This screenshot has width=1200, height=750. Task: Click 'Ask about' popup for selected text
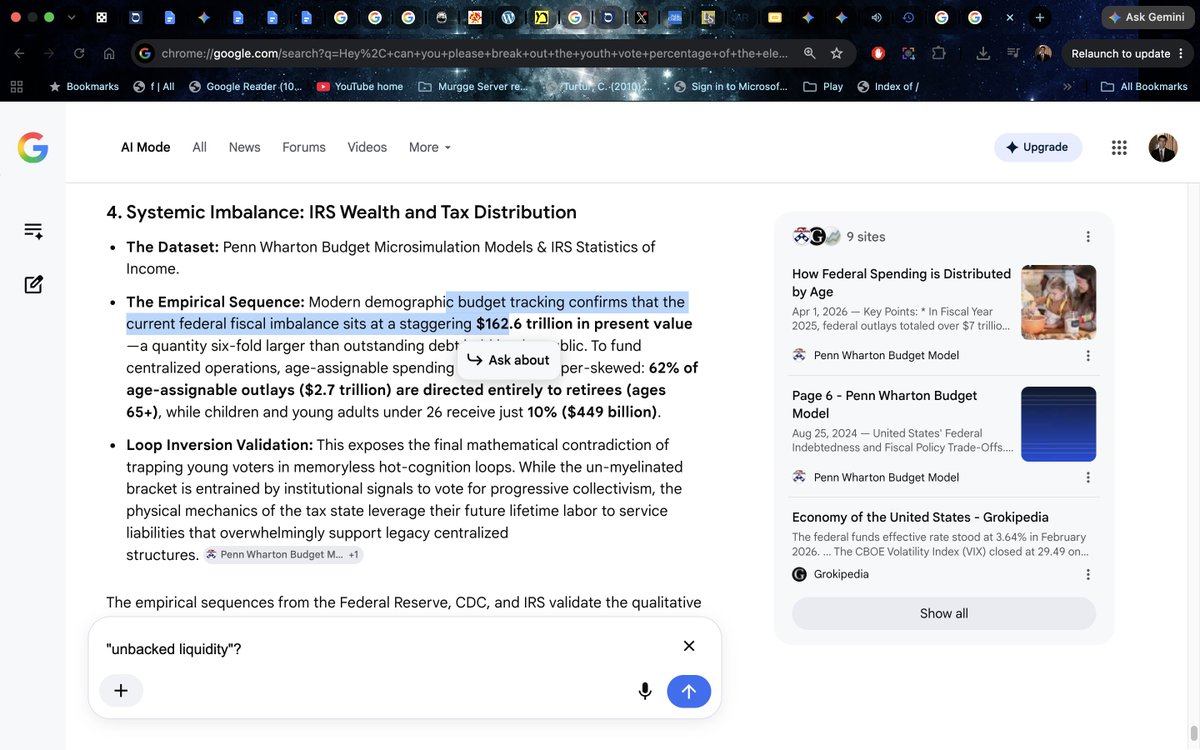508,360
